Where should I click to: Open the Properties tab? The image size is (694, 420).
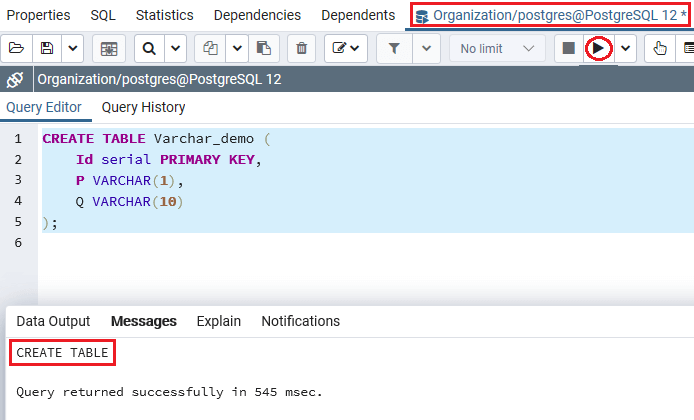click(x=39, y=15)
